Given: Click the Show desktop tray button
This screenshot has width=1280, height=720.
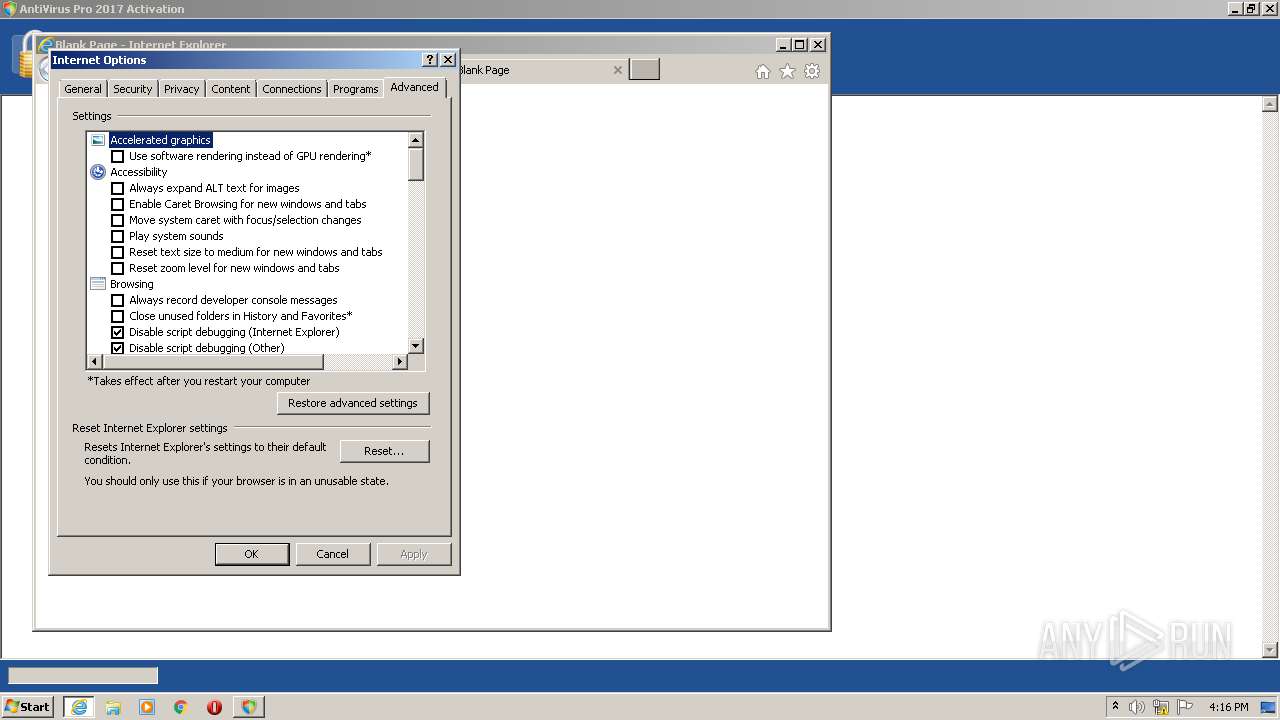Looking at the screenshot, I should click(x=1269, y=707).
